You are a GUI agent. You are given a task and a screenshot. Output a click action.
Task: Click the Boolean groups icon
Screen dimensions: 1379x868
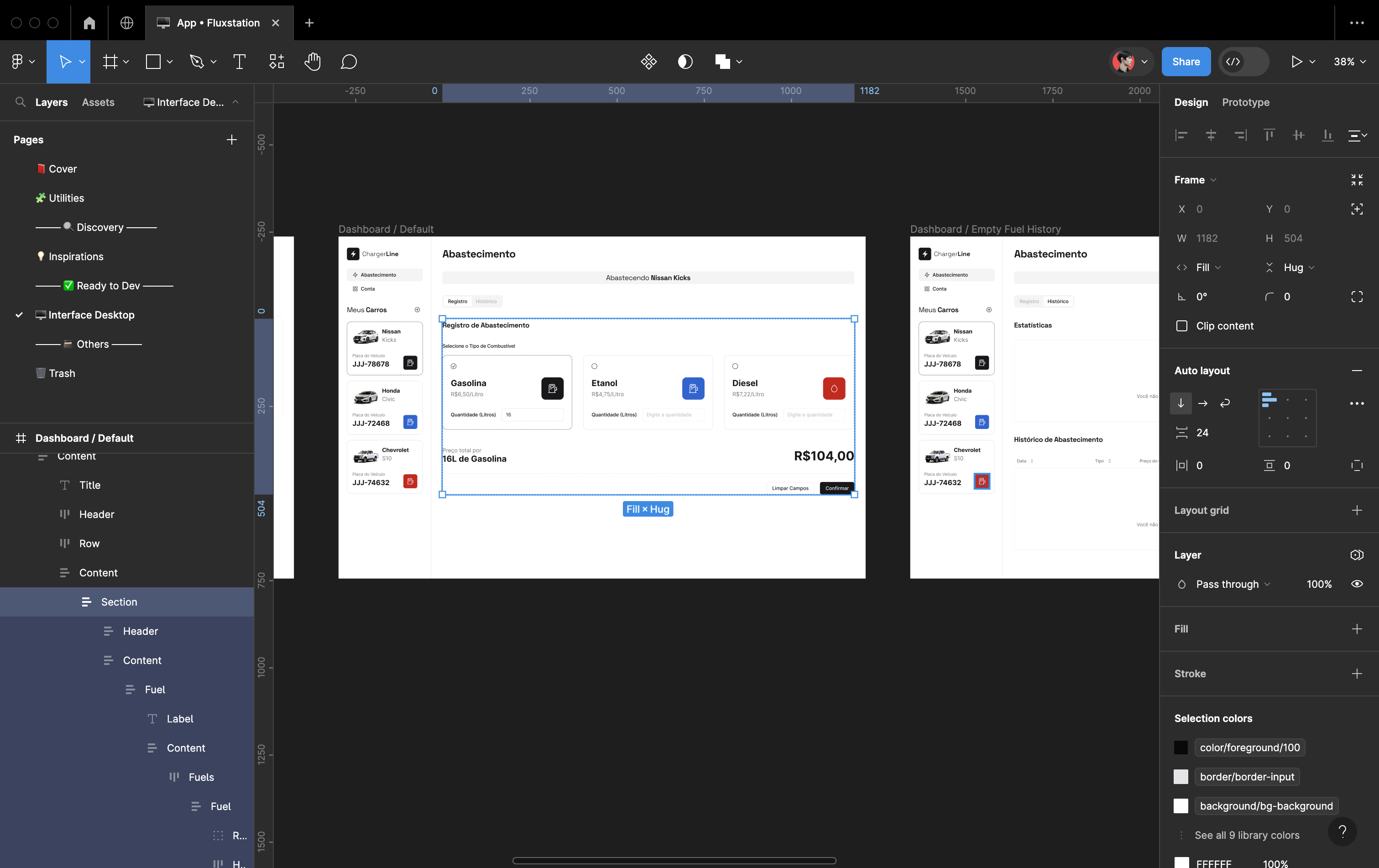(x=723, y=61)
